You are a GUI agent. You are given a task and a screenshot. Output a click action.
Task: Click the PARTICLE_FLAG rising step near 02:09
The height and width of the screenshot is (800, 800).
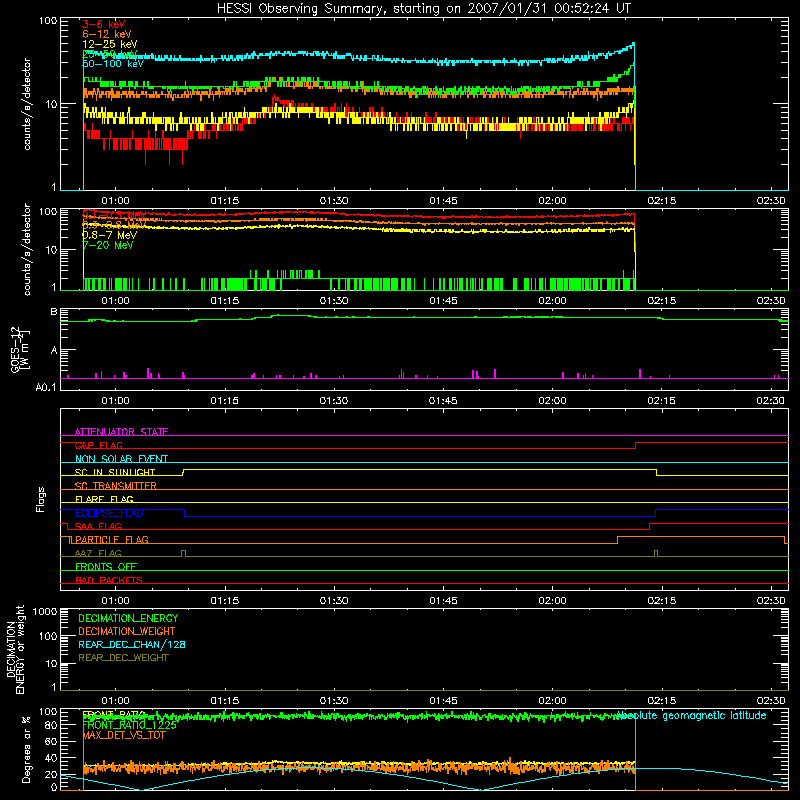[x=617, y=540]
